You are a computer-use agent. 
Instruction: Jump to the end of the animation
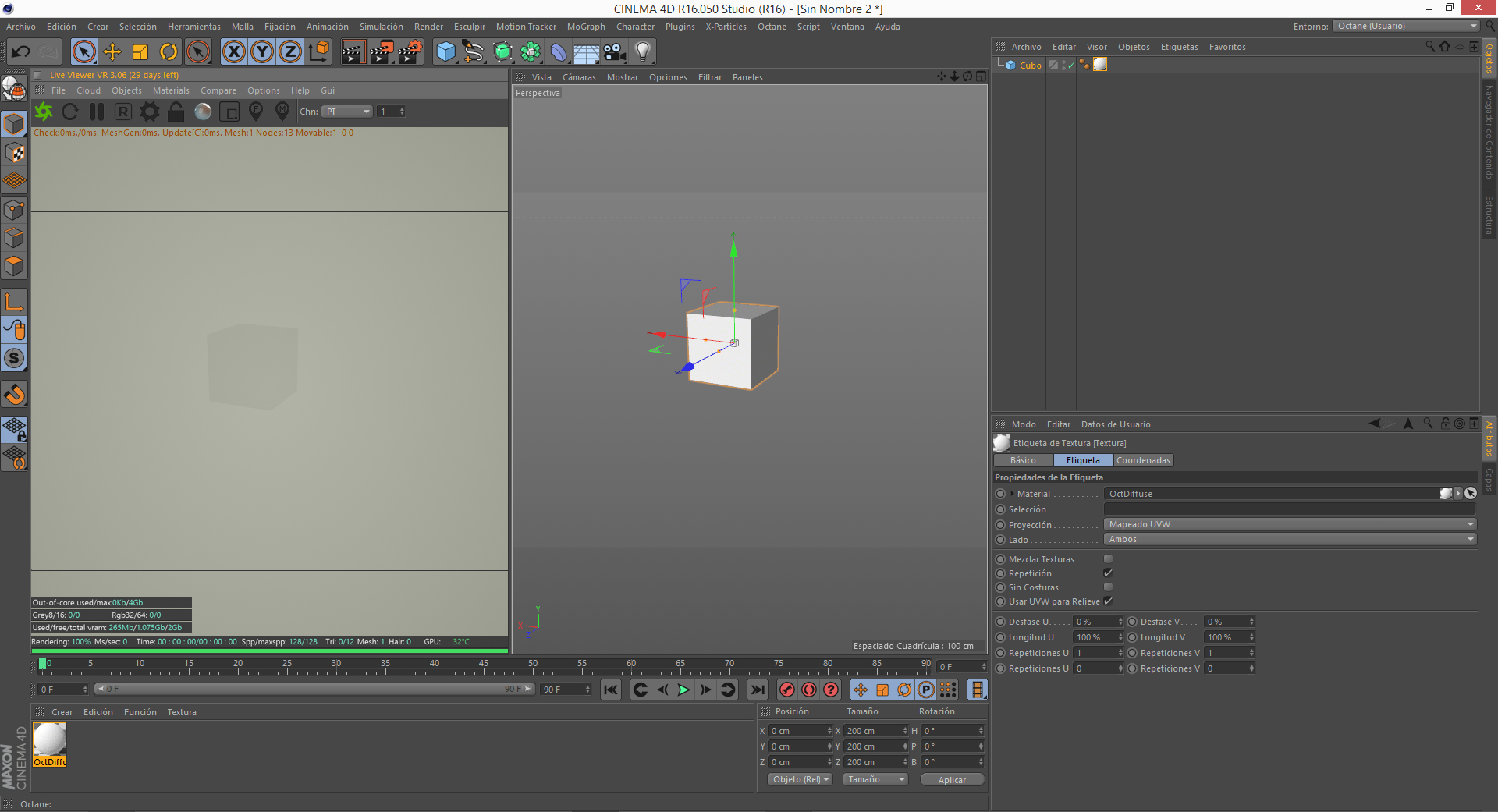tap(758, 690)
